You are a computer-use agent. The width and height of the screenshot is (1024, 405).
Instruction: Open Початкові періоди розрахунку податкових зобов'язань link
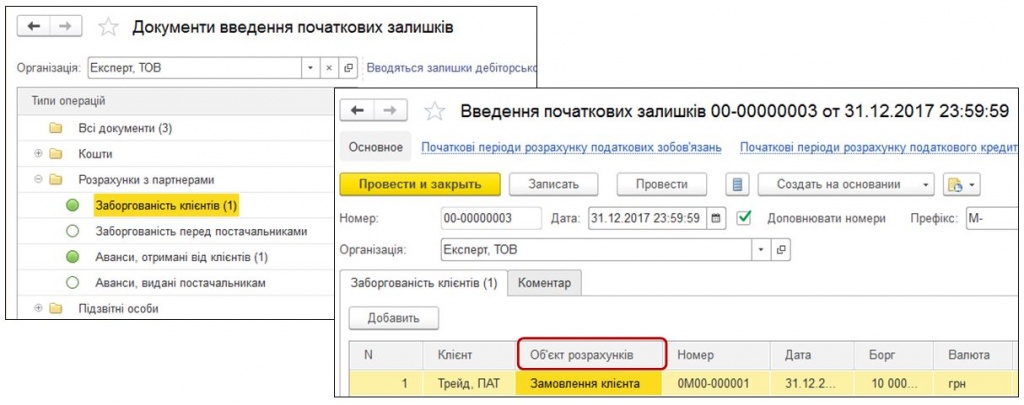pyautogui.click(x=571, y=147)
